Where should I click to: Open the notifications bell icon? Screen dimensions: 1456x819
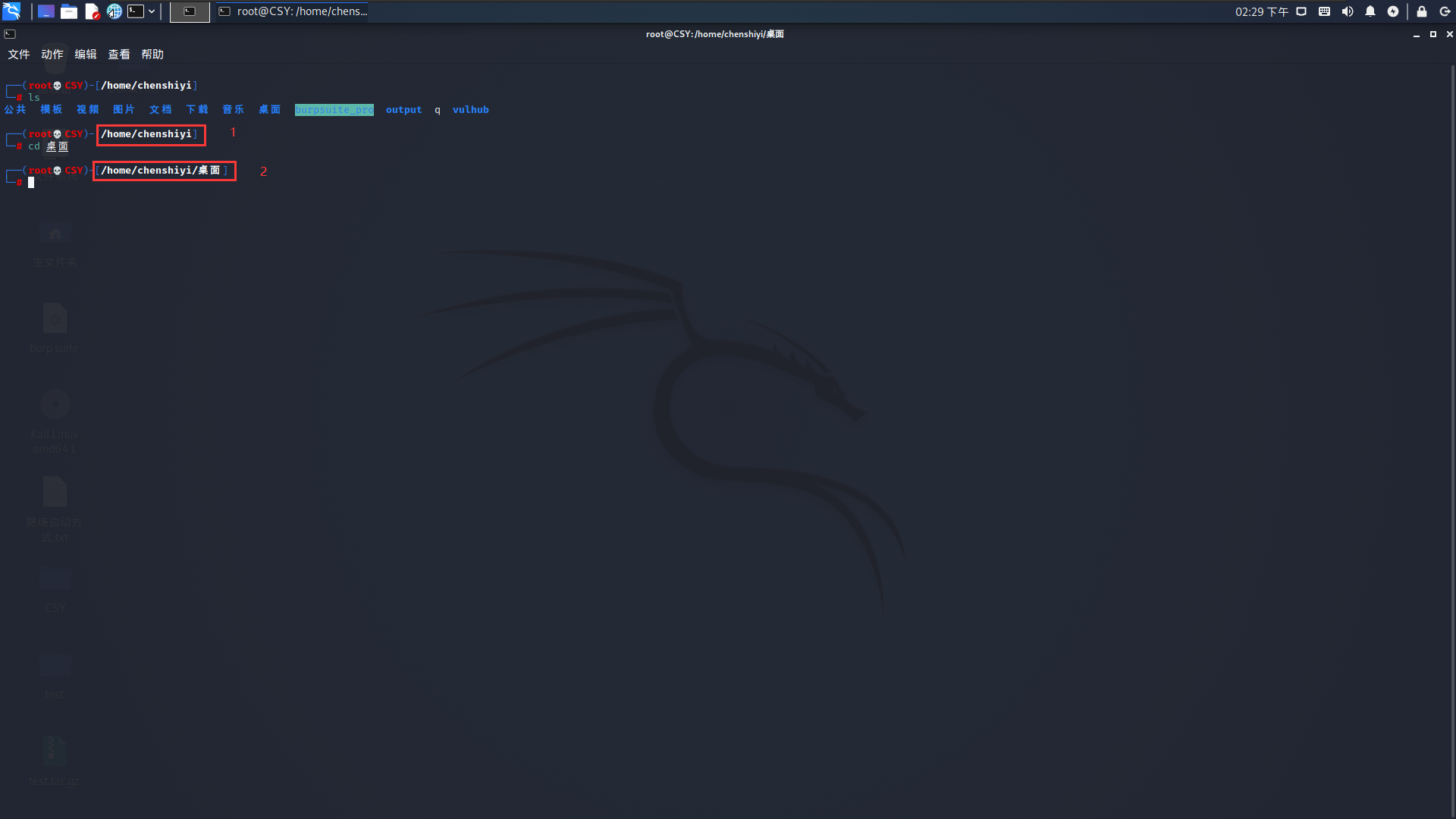click(1370, 11)
